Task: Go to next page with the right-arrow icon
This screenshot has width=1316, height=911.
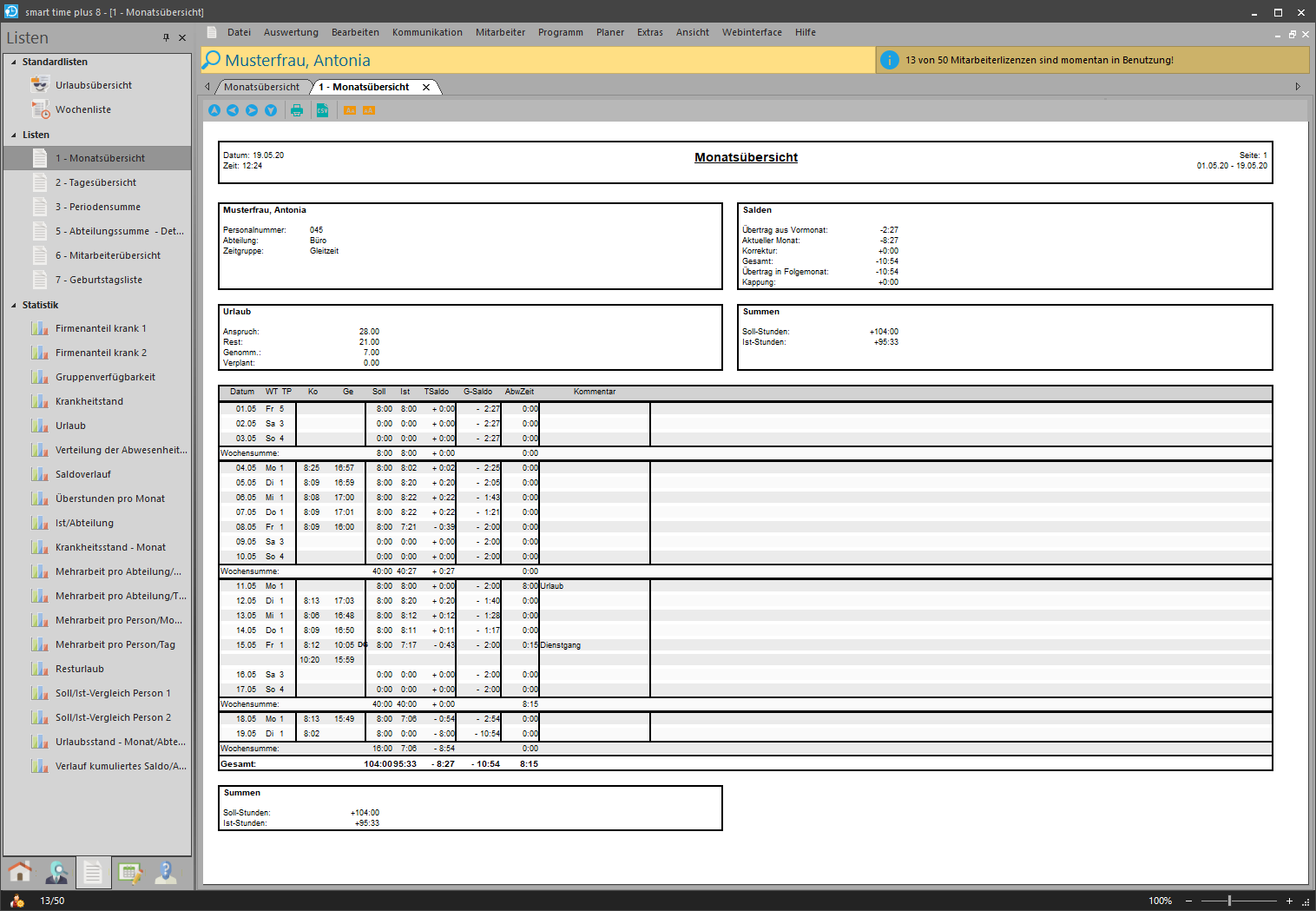Action: tap(252, 110)
